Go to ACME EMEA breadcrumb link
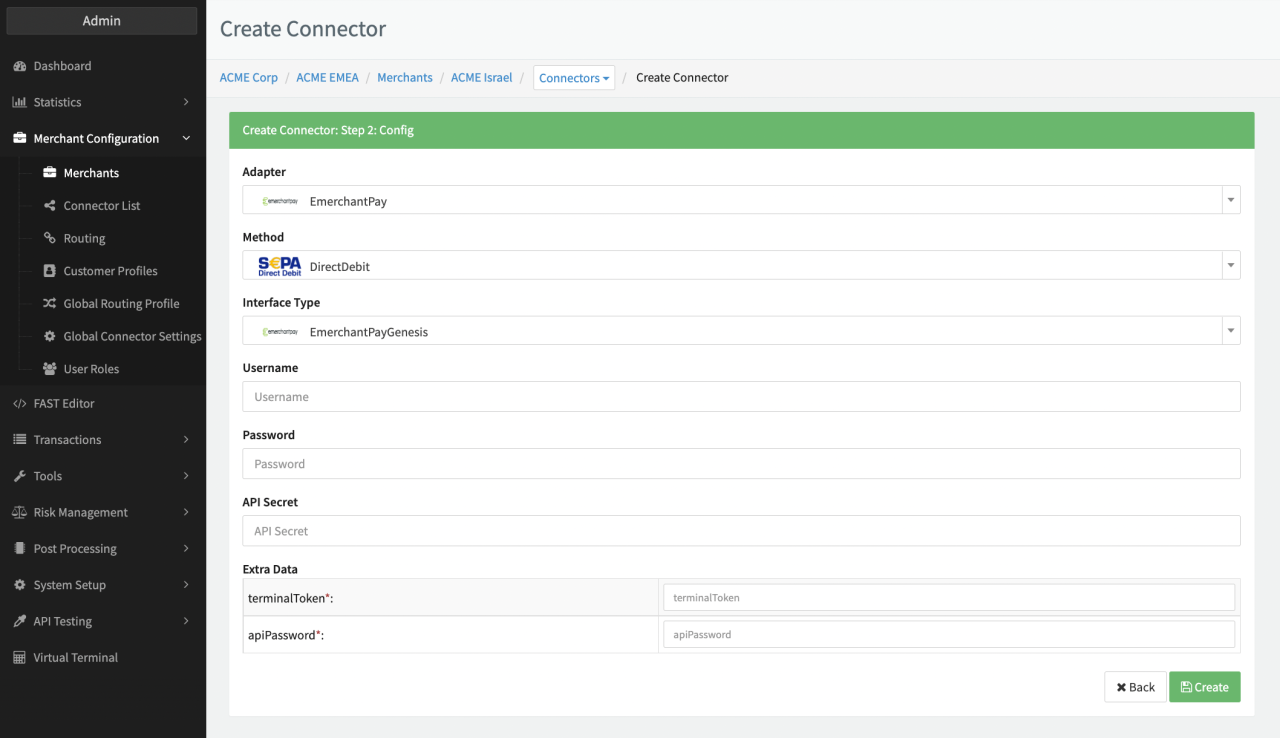Viewport: 1280px width, 738px height. point(327,78)
